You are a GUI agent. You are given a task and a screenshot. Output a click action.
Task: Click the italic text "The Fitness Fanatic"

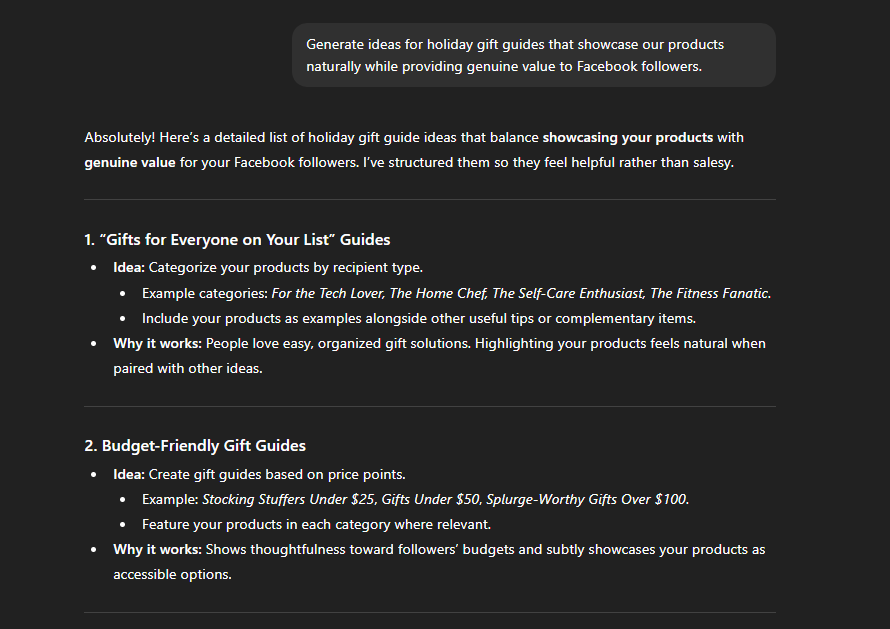(710, 293)
